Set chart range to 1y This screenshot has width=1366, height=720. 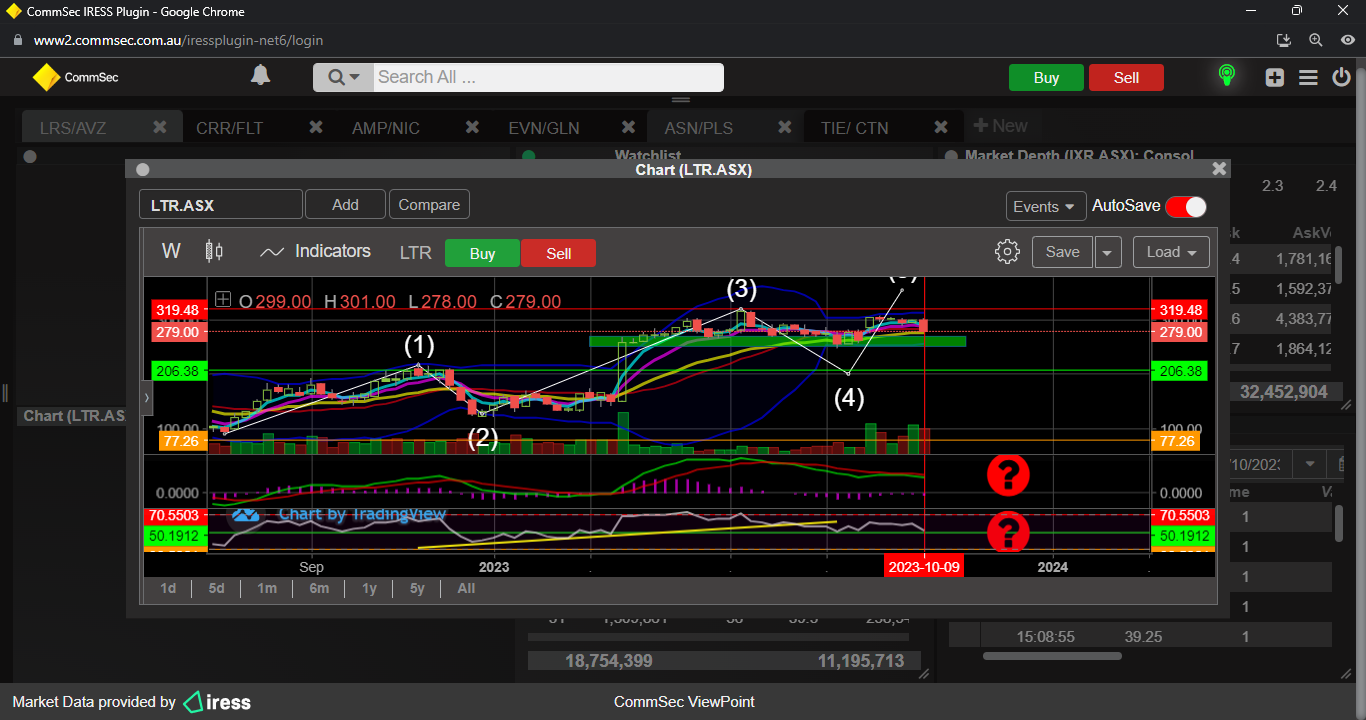point(370,588)
